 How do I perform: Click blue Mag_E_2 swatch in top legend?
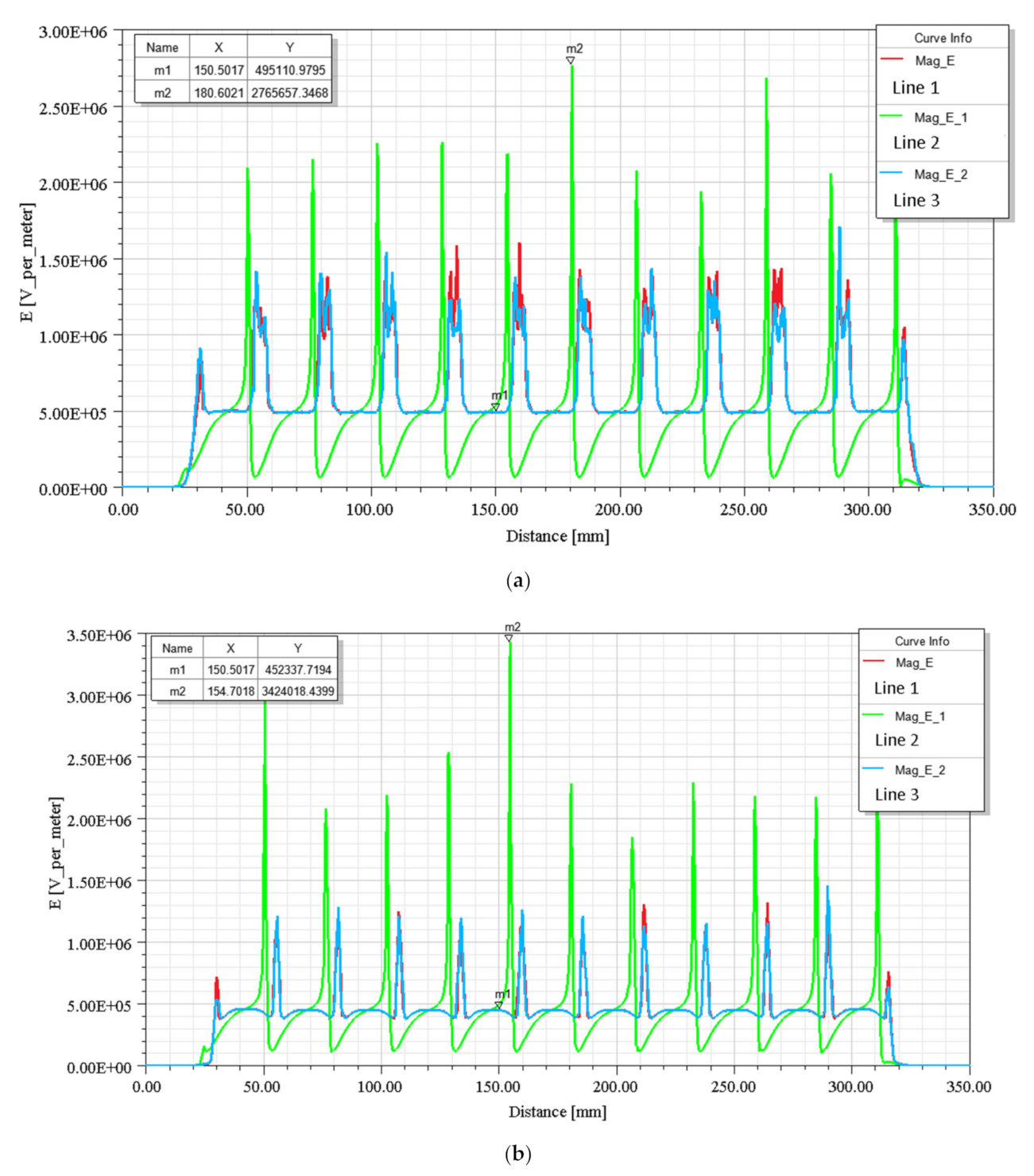(893, 174)
